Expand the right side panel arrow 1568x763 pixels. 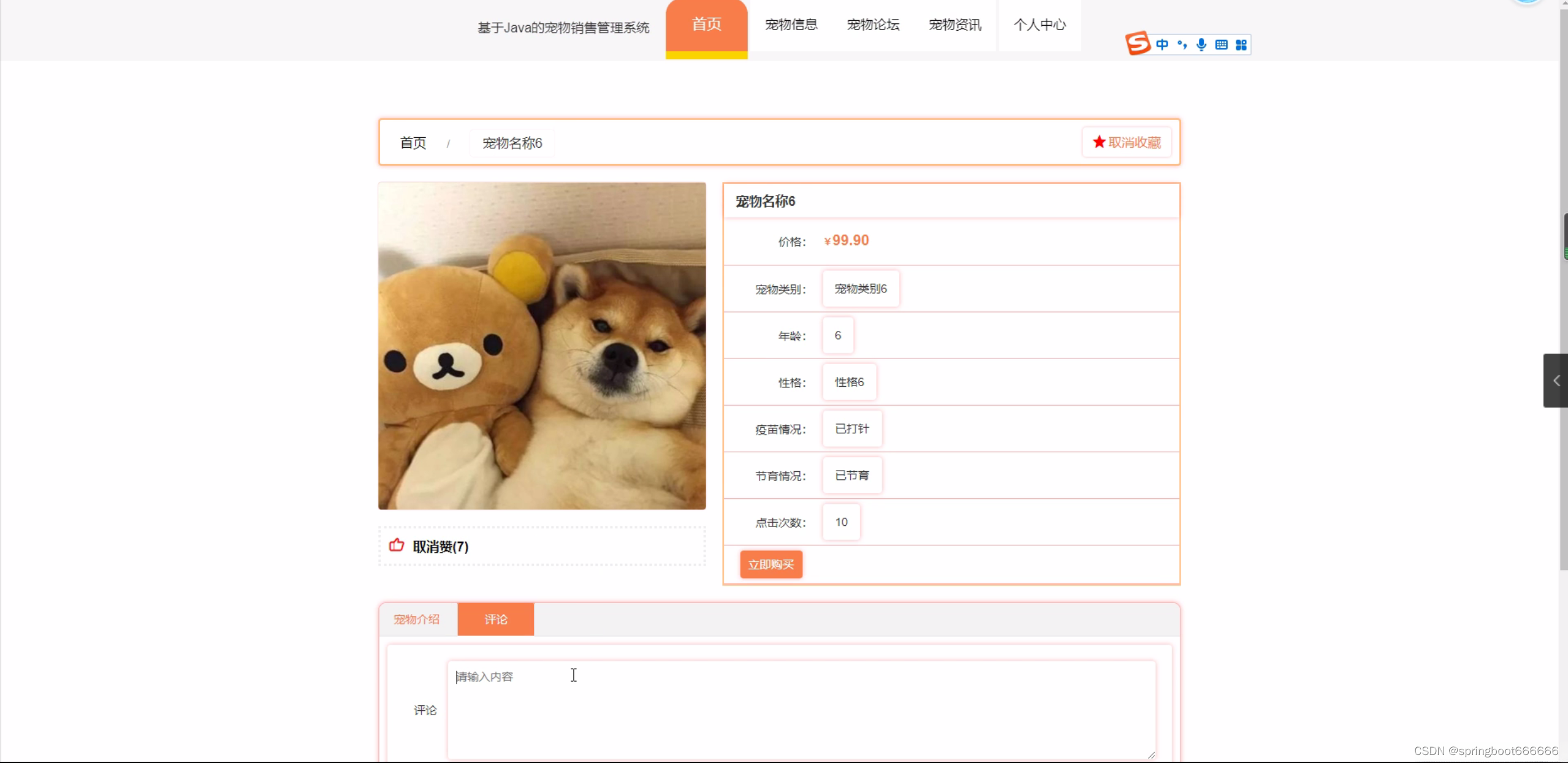point(1556,381)
